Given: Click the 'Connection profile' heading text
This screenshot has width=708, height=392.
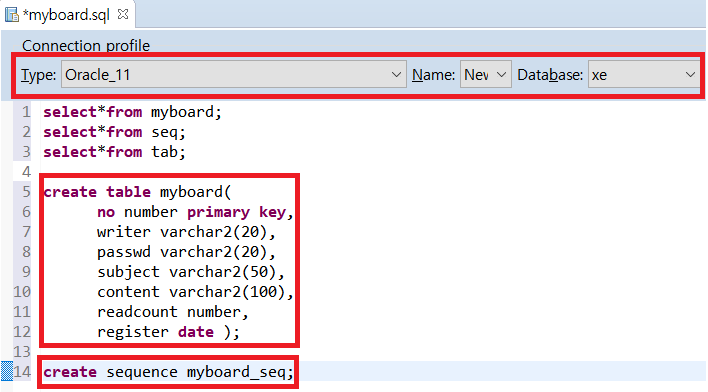Looking at the screenshot, I should [86, 46].
